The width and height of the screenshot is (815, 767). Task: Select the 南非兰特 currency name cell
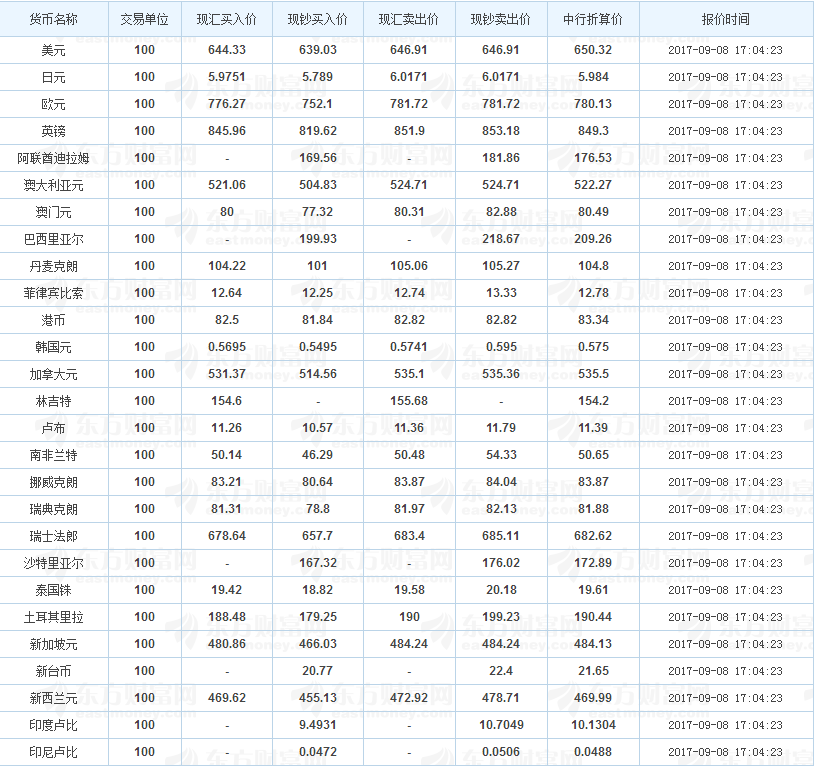click(54, 456)
